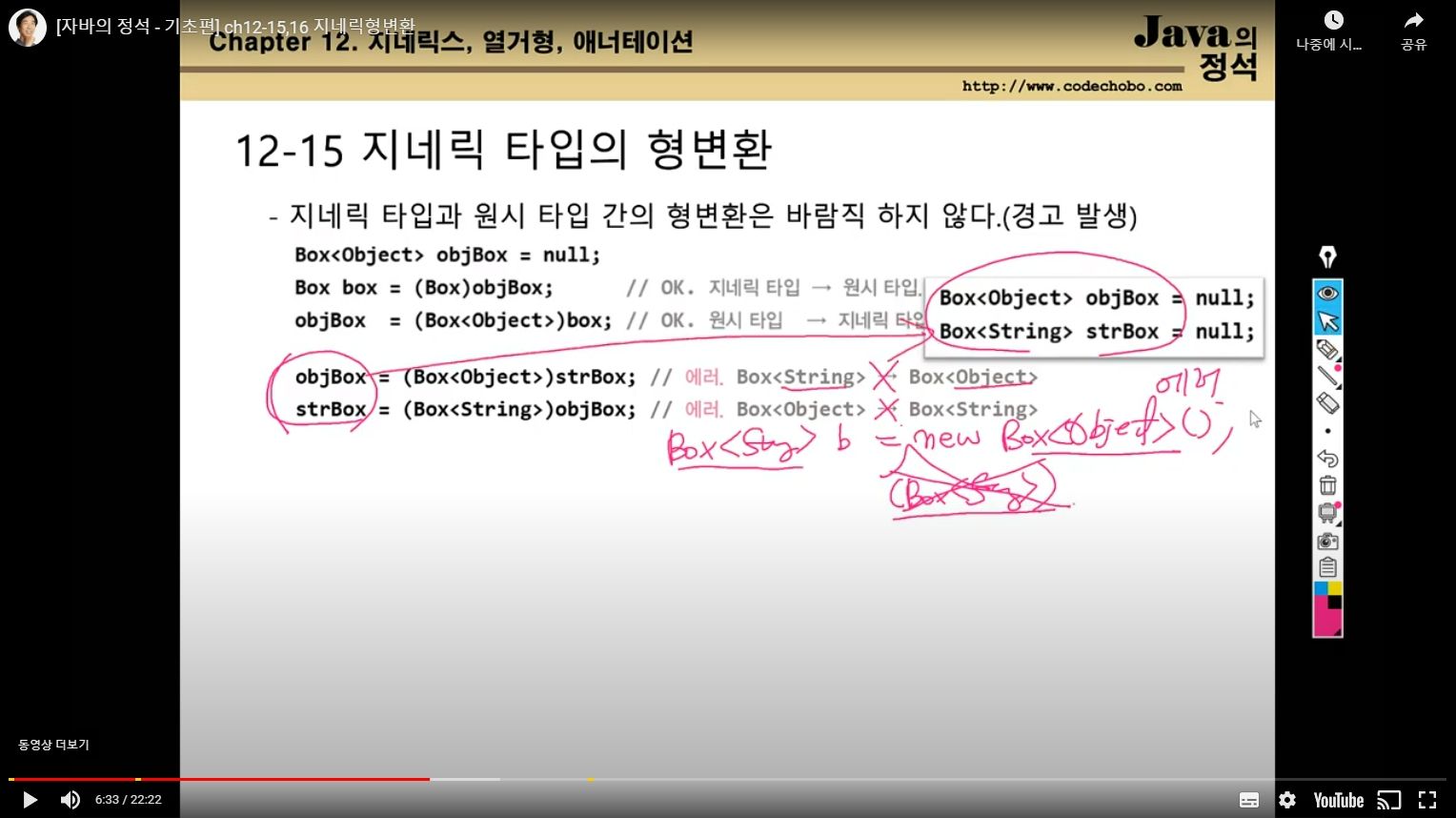Click the red played part of the seek bar

(219, 779)
